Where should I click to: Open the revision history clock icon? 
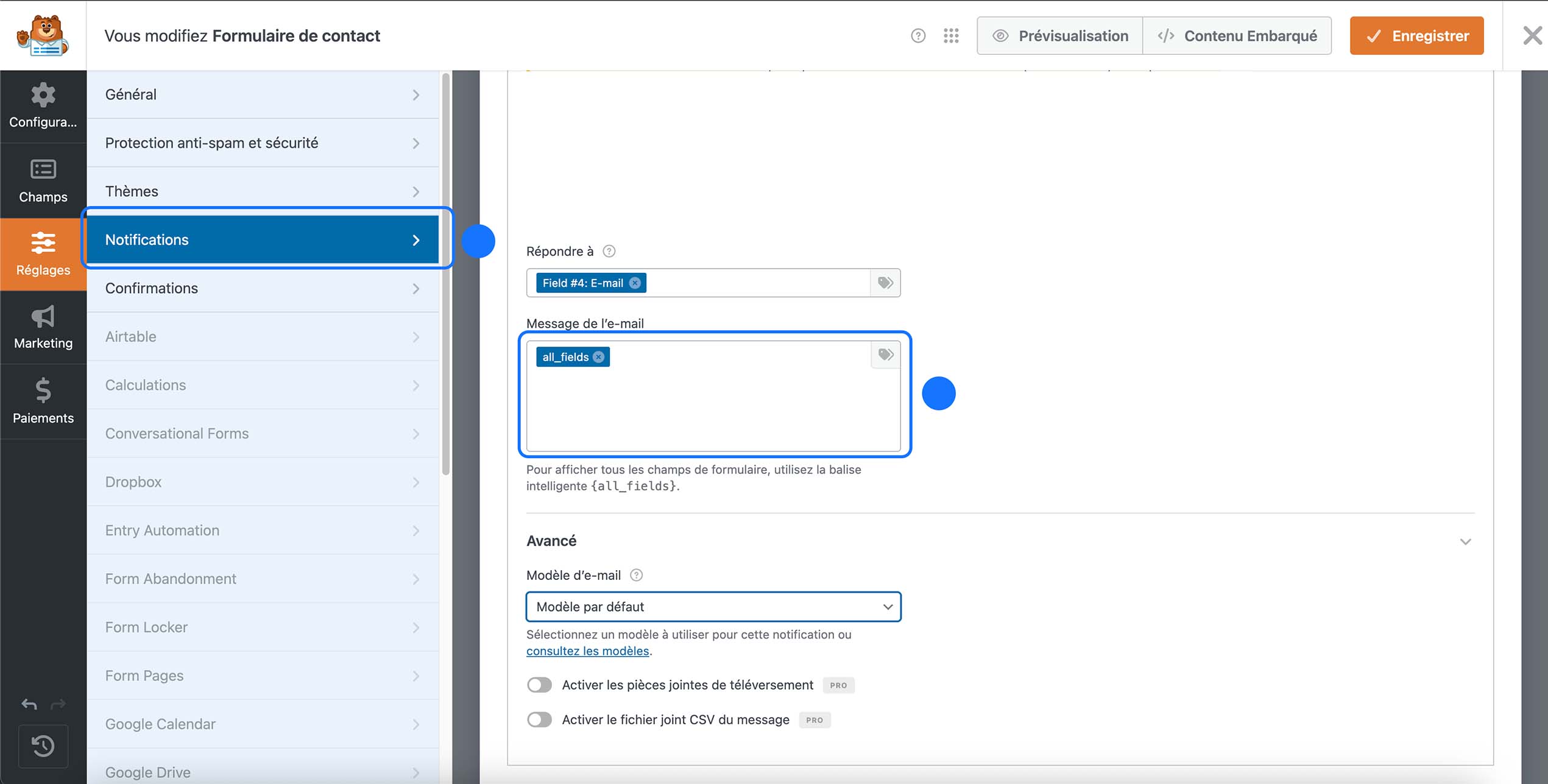click(x=43, y=746)
